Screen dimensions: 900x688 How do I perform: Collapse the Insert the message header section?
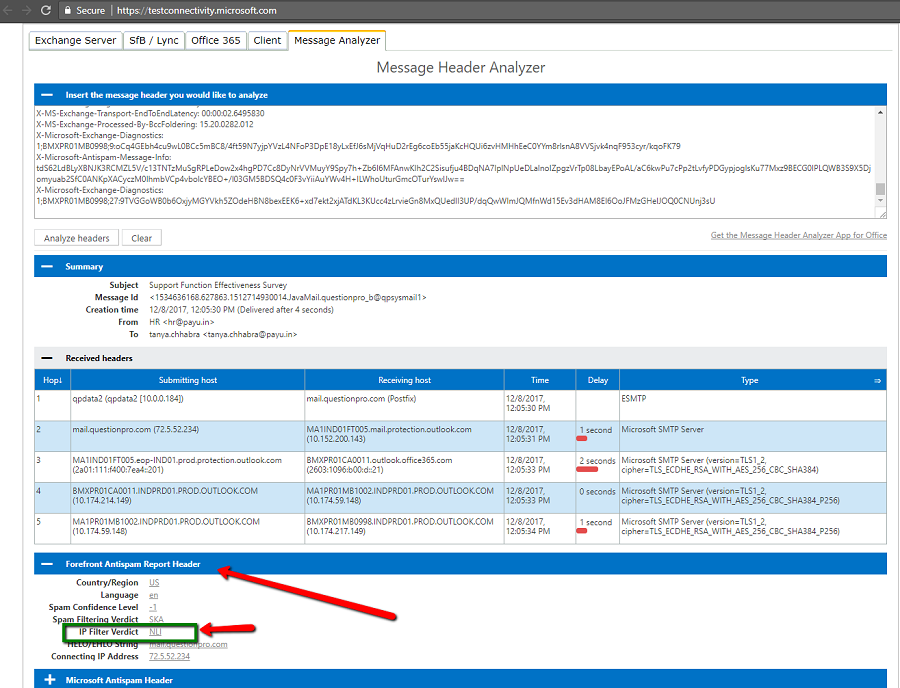[x=47, y=95]
